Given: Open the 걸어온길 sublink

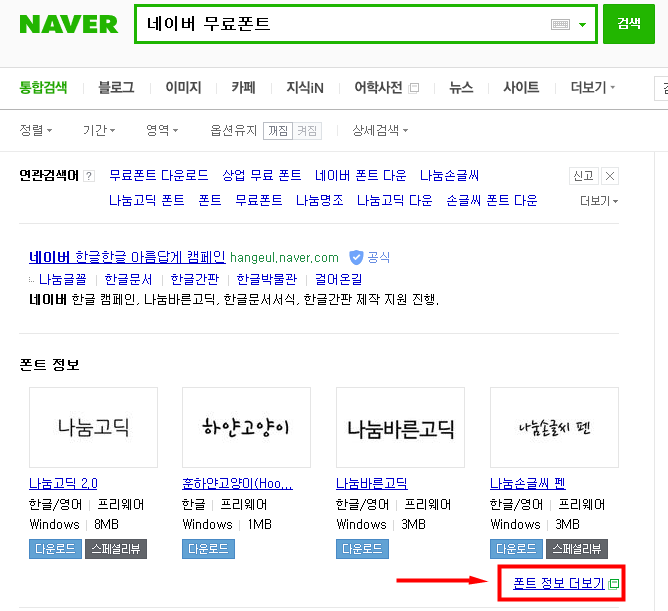Looking at the screenshot, I should [338, 279].
